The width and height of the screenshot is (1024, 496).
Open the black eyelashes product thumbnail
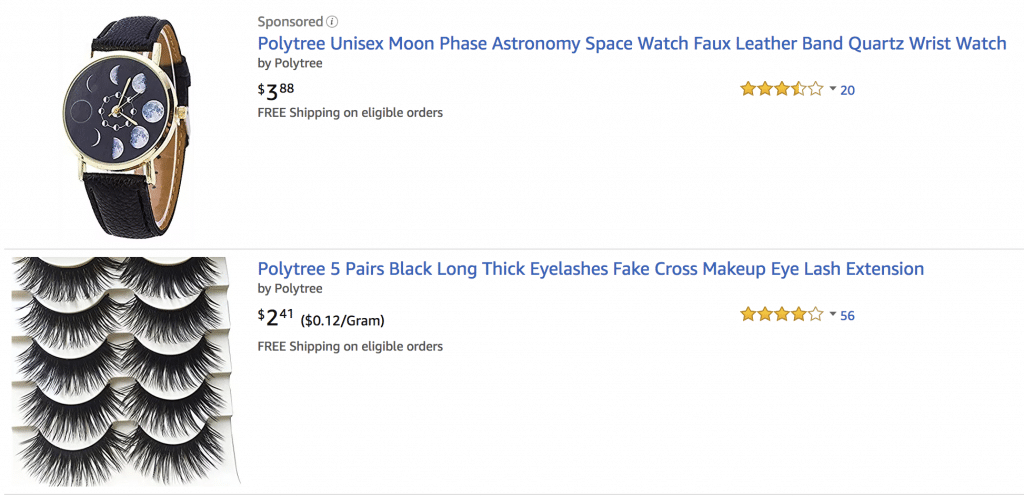[x=125, y=371]
